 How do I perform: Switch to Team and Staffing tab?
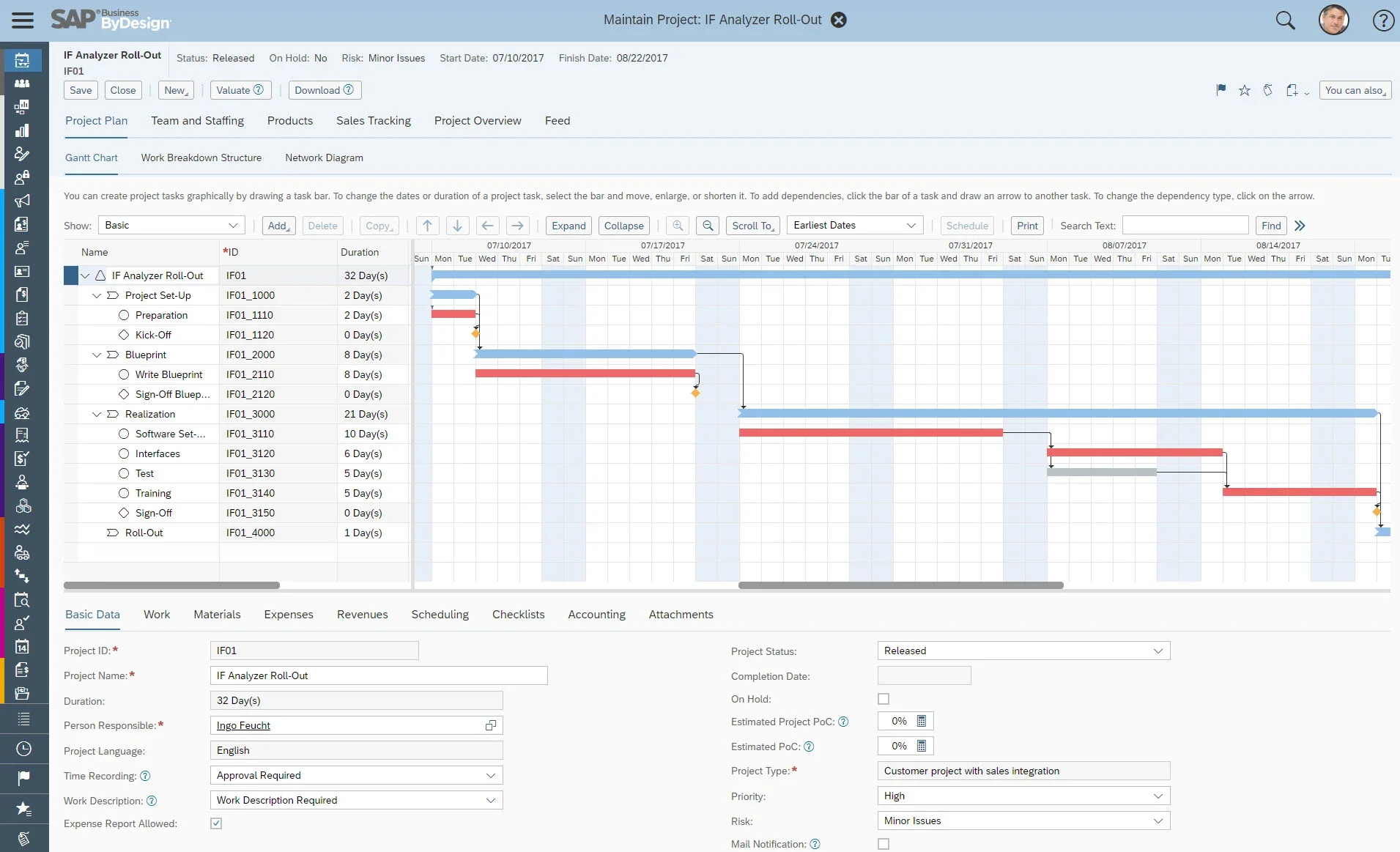[197, 121]
